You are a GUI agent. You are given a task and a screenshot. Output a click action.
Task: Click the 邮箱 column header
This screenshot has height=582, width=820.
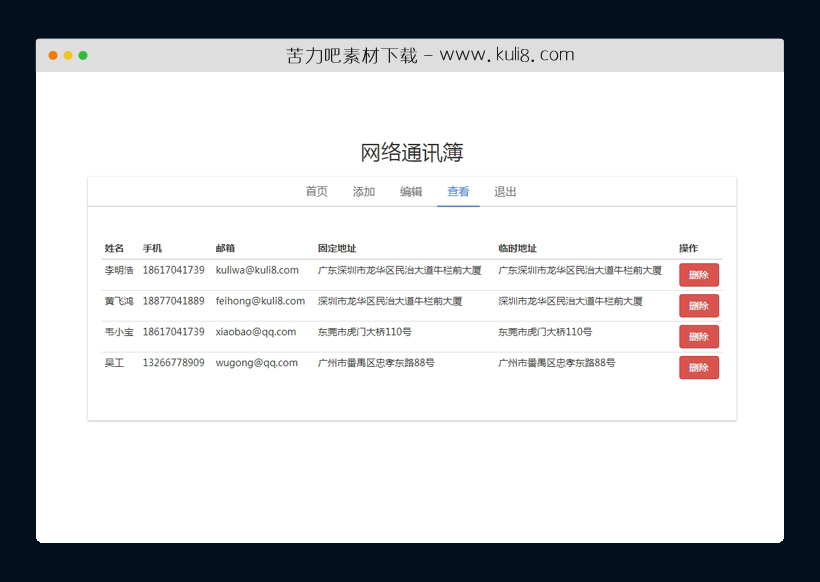point(224,248)
